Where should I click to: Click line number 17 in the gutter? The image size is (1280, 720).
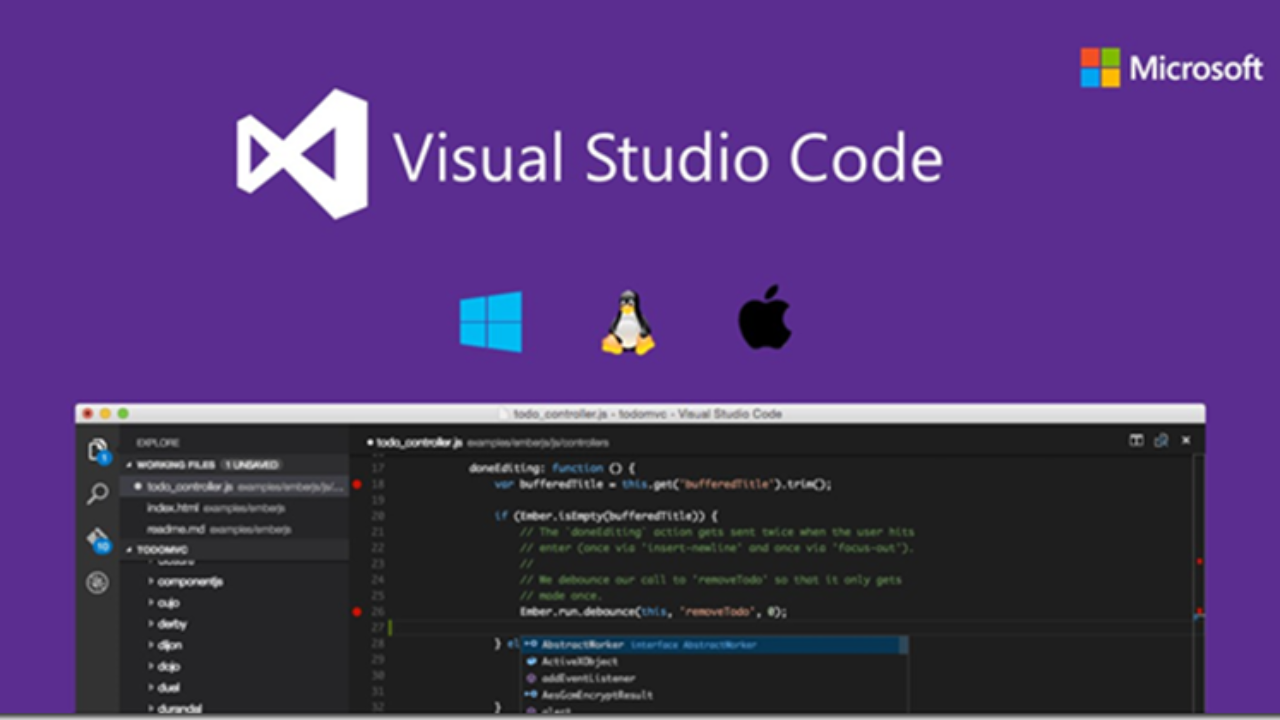(377, 468)
